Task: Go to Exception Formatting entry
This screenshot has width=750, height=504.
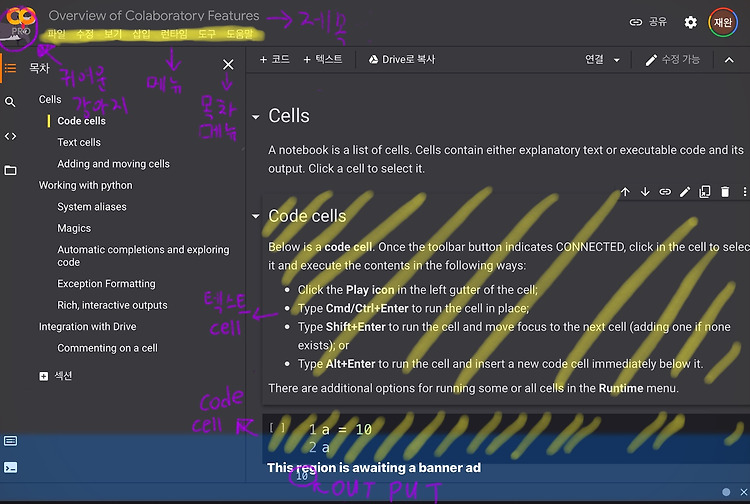Action: (106, 284)
